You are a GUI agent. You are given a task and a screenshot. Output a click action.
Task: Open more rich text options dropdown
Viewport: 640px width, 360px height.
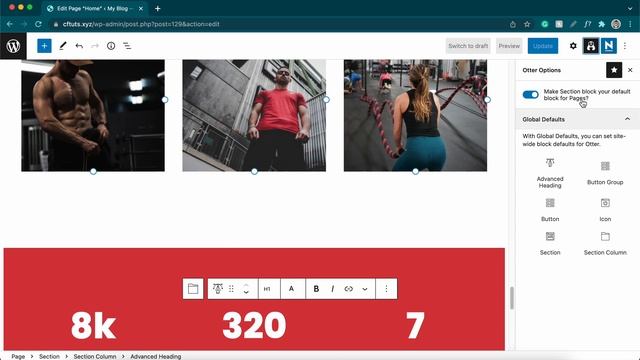365,289
